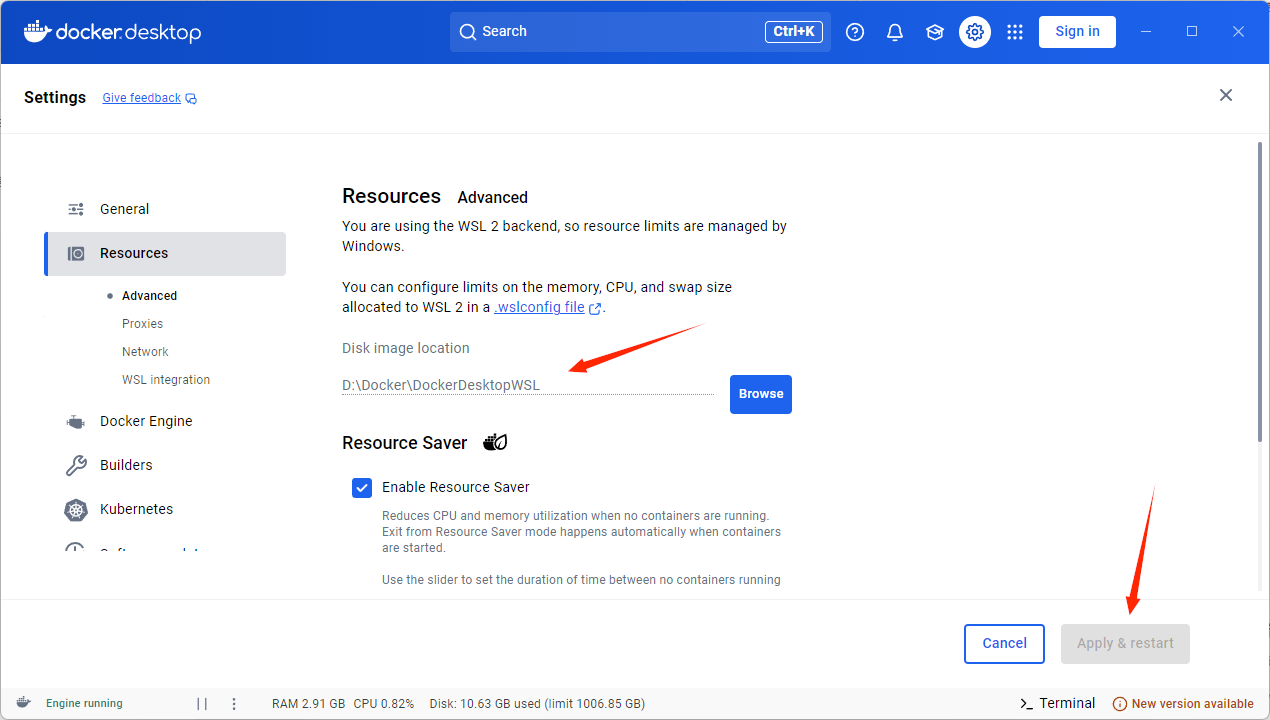1270x720 pixels.
Task: Open the engine options three-dot menu
Action: pyautogui.click(x=234, y=704)
